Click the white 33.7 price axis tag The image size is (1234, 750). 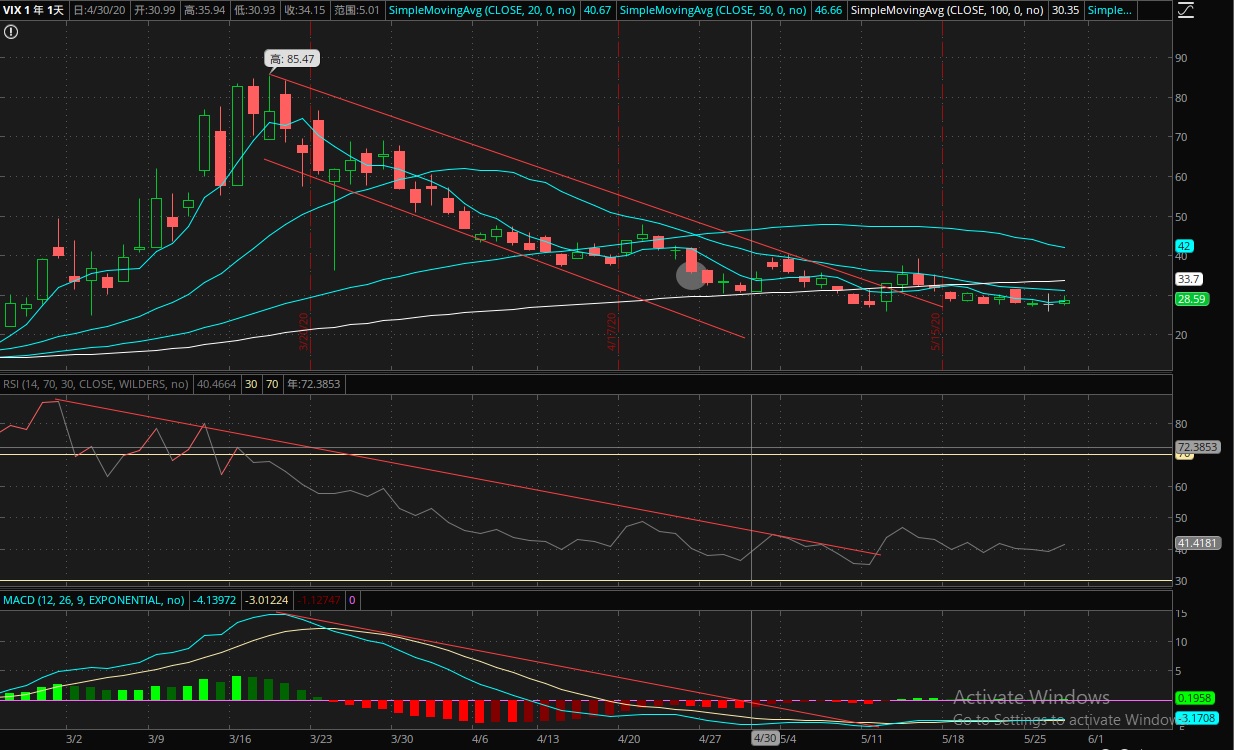[x=1189, y=279]
